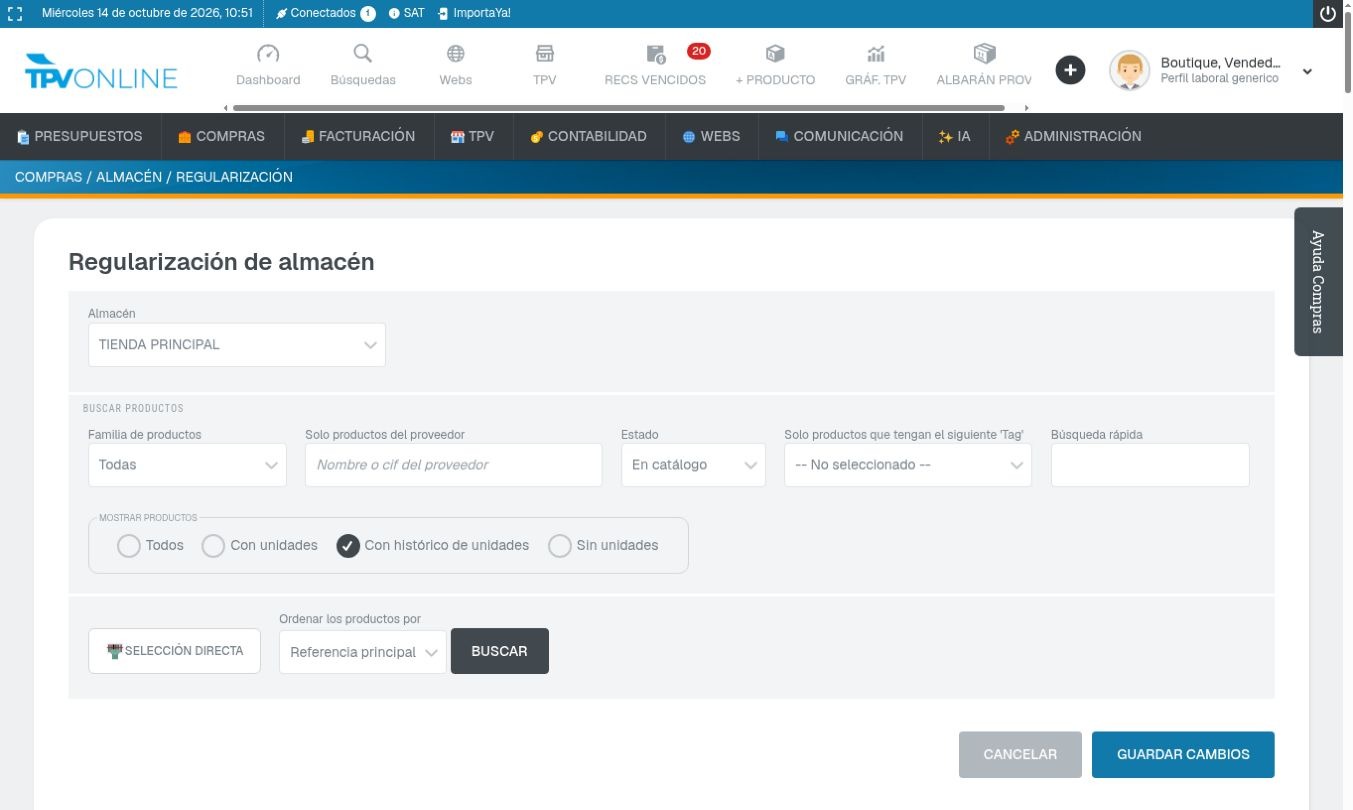The height and width of the screenshot is (810, 1353).
Task: Click the black plus add-shortcut button
Action: 1070,70
